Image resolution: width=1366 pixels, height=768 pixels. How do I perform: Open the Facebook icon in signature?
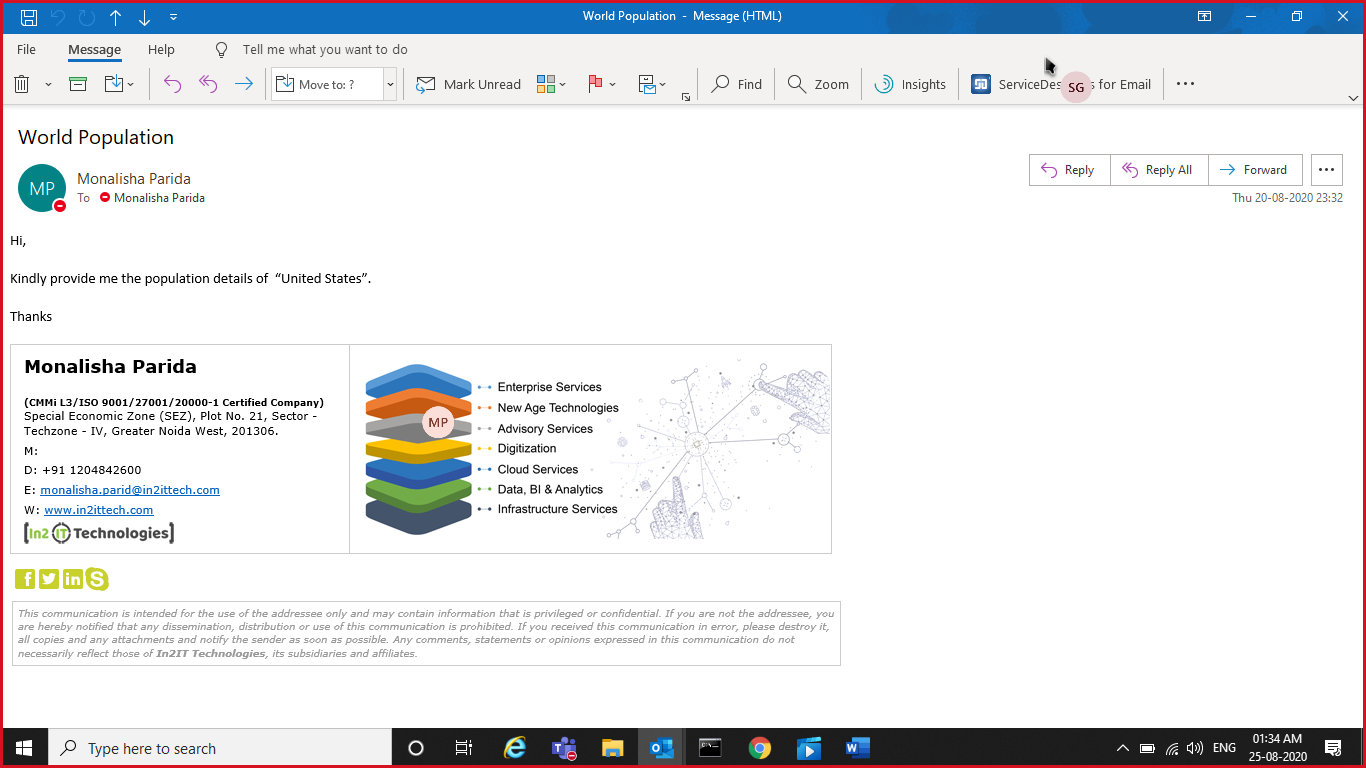pos(25,579)
